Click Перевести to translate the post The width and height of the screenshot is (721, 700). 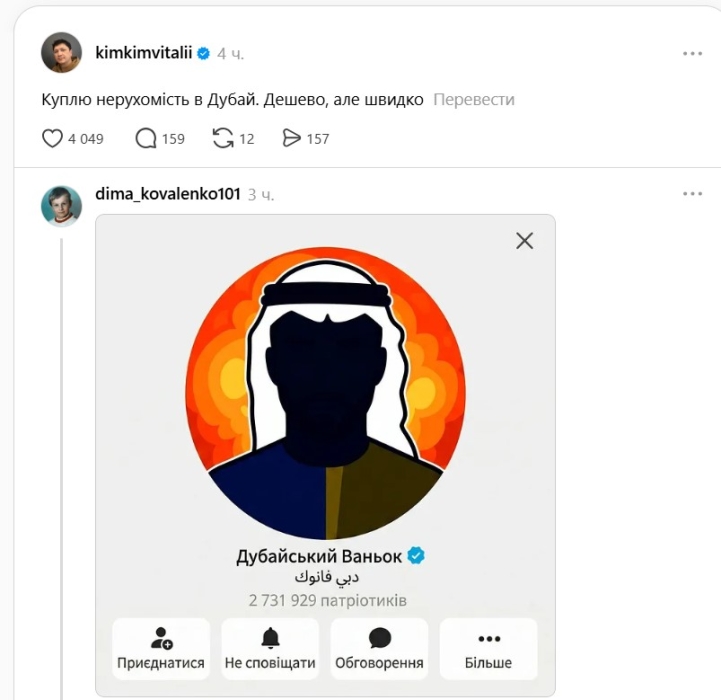pyautogui.click(x=474, y=100)
